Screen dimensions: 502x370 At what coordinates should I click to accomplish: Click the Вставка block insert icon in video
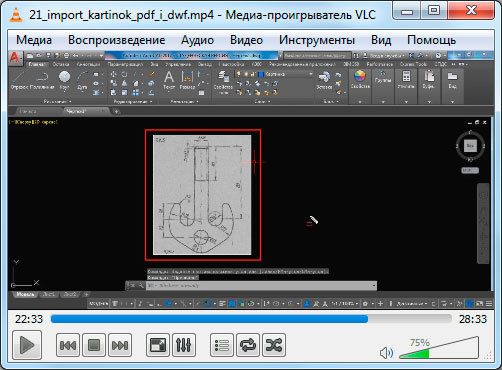[x=324, y=81]
